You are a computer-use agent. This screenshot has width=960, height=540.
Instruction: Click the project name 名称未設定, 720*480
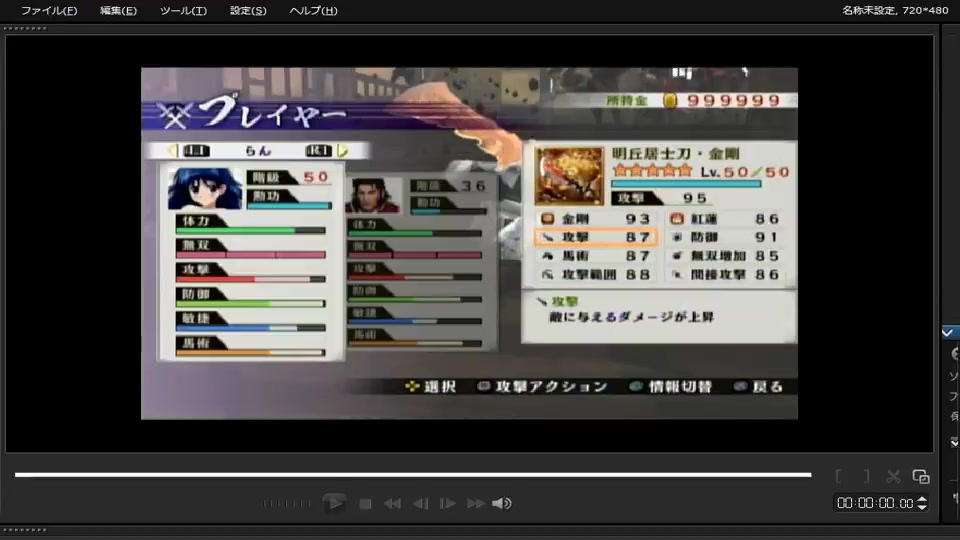pos(894,10)
